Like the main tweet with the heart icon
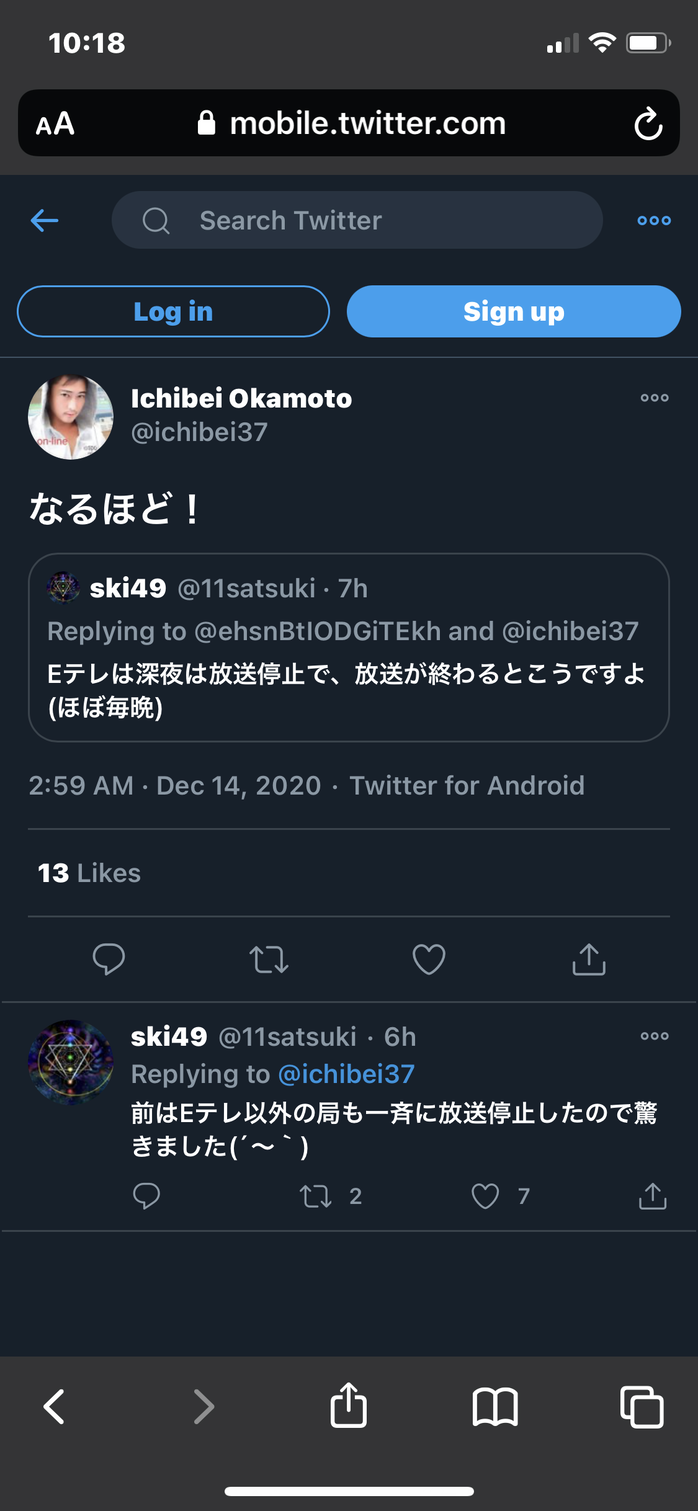The image size is (698, 1511). (428, 960)
